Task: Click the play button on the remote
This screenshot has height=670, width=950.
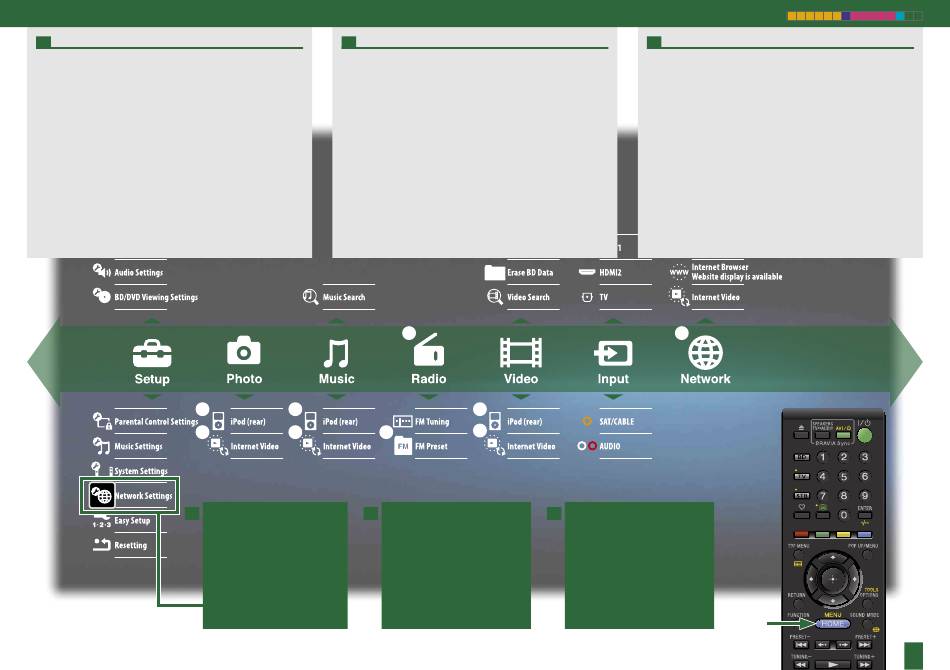Action: coord(832,665)
